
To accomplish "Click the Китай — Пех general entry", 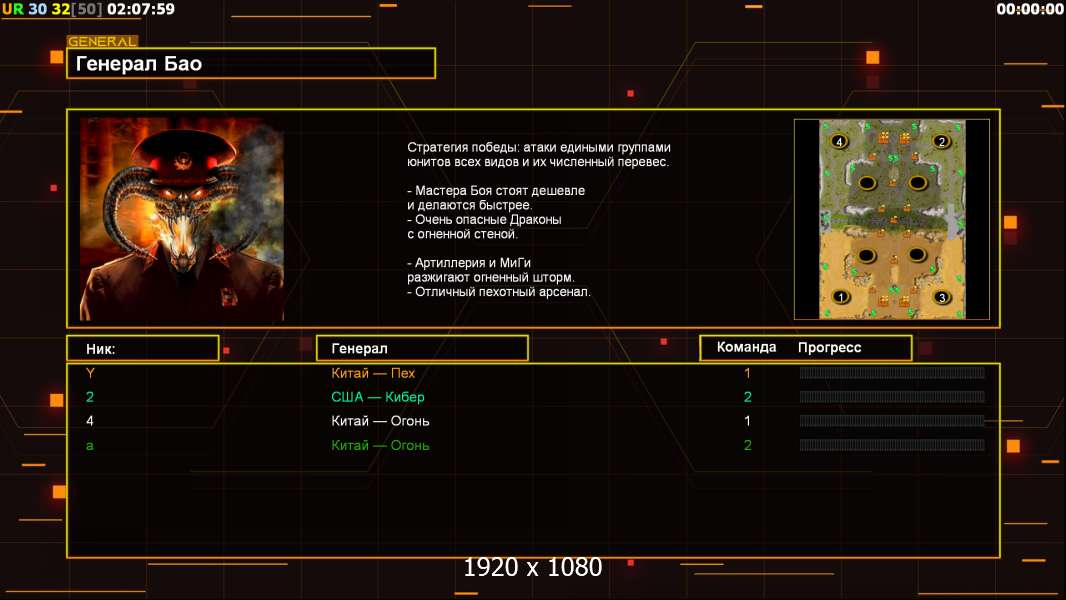I will 373,372.
